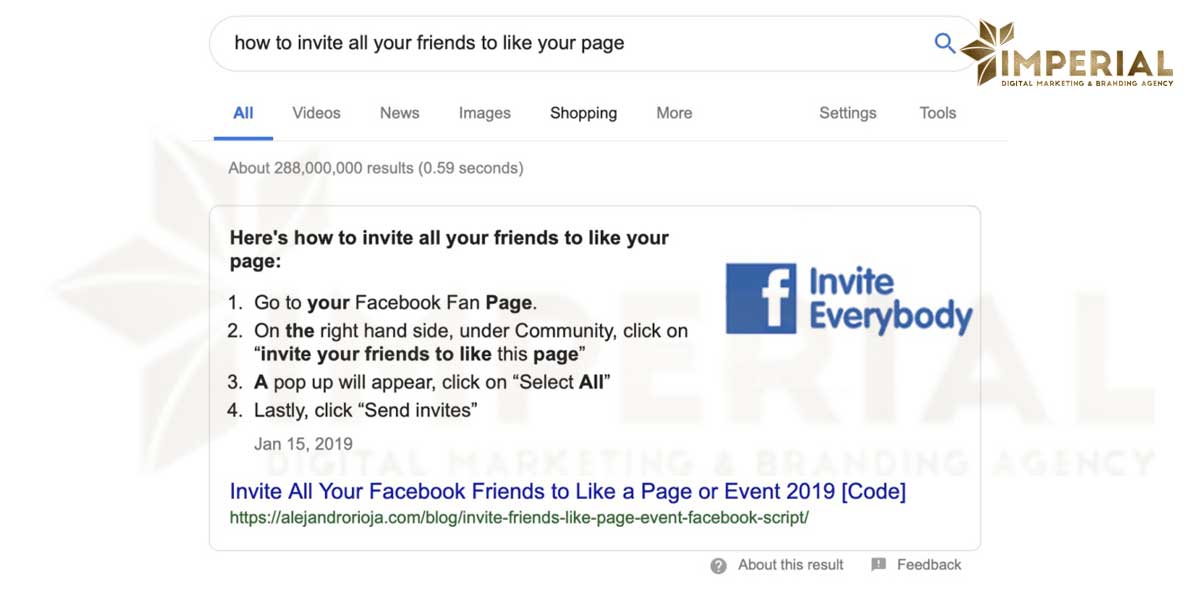
Task: Click the About 288,000,000 results text
Action: (x=375, y=168)
